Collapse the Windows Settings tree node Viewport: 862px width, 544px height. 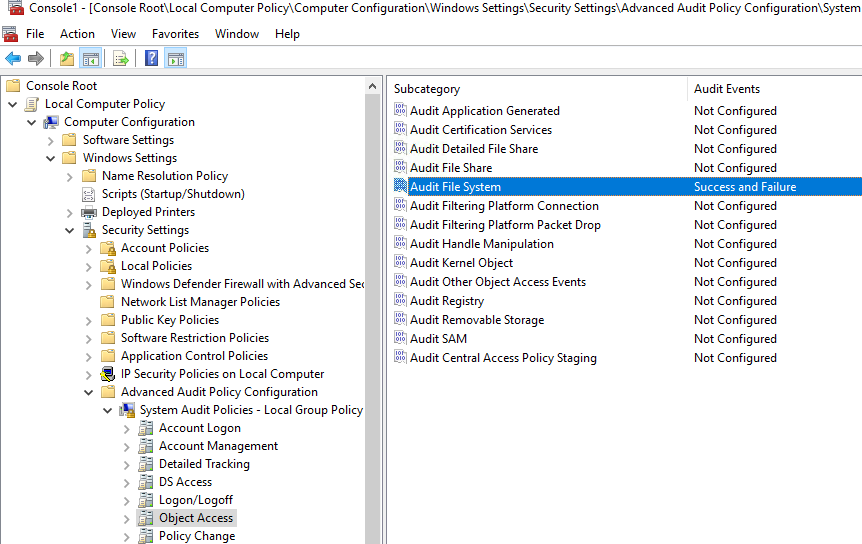point(50,158)
